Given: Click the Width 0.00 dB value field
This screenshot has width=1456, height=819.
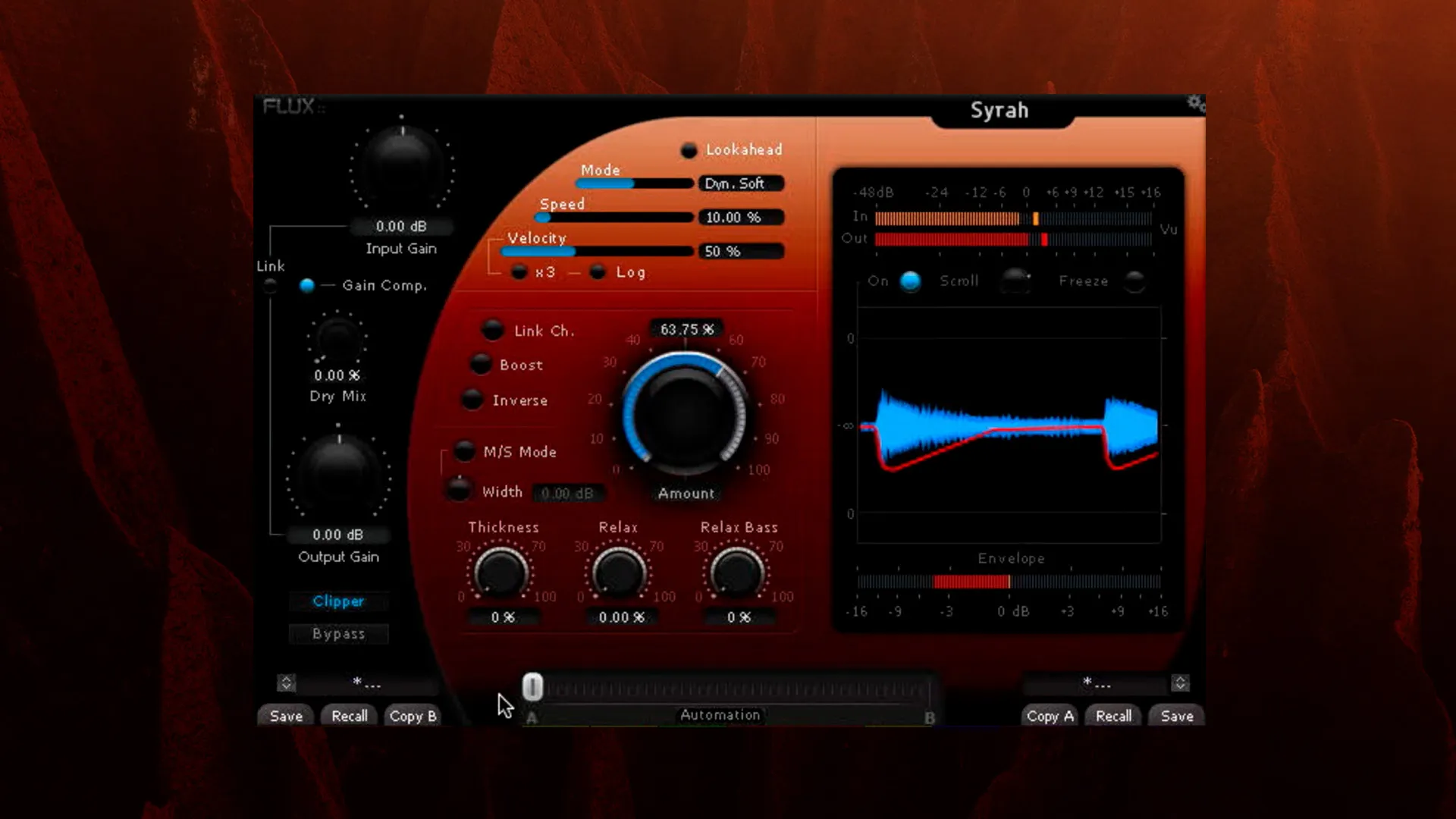Looking at the screenshot, I should pos(568,493).
